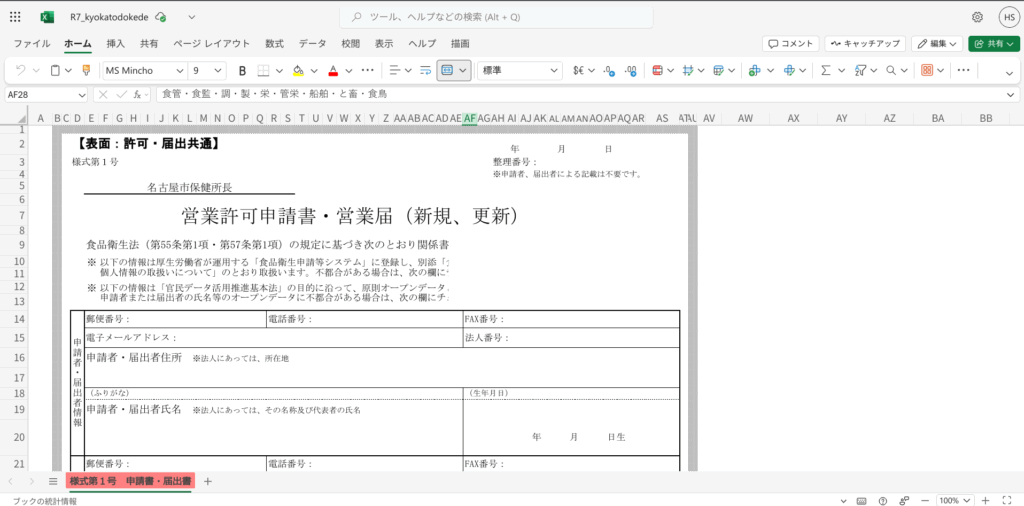Click the delete cells icon

pos(789,71)
